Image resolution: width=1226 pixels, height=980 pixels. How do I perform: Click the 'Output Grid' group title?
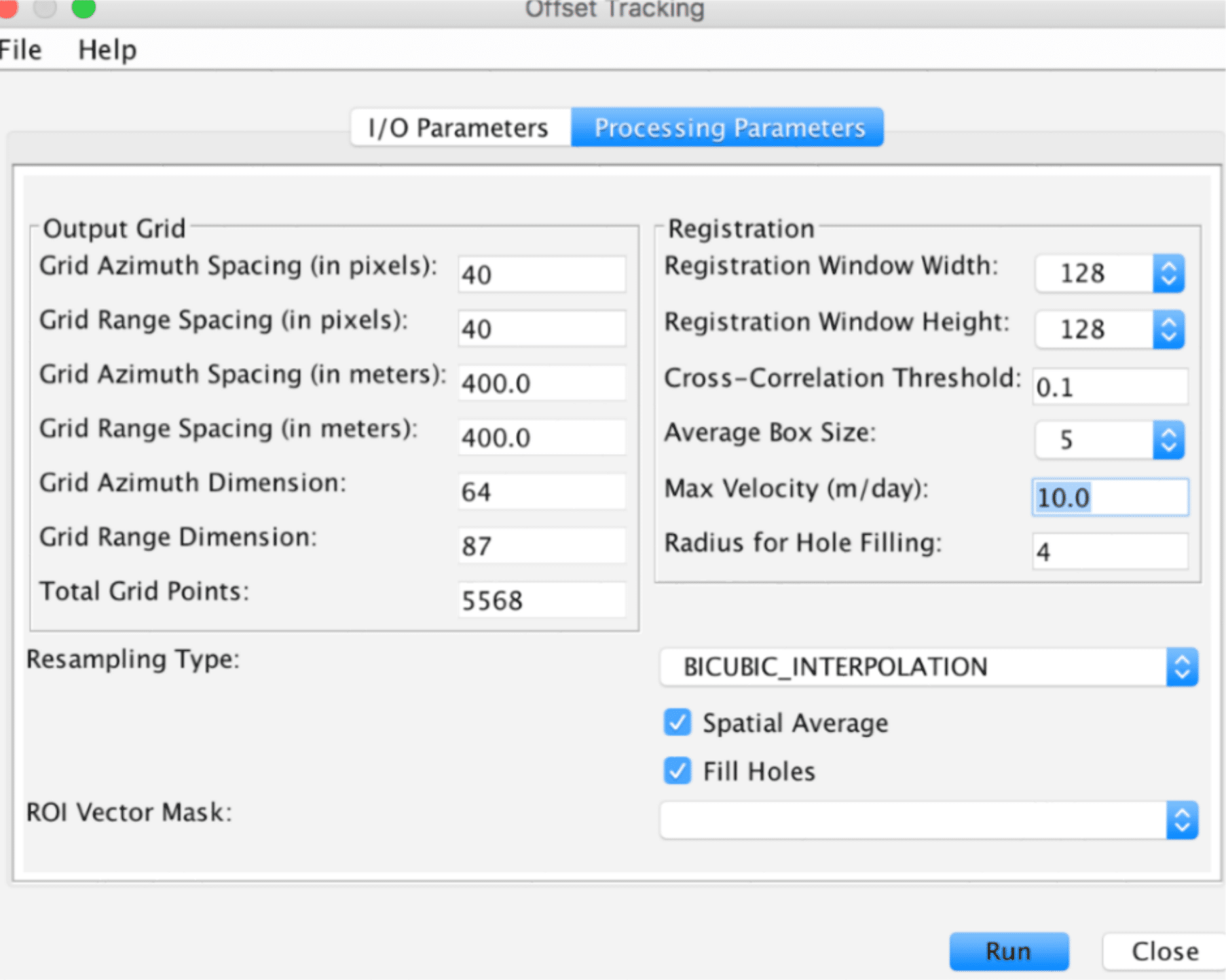[114, 229]
